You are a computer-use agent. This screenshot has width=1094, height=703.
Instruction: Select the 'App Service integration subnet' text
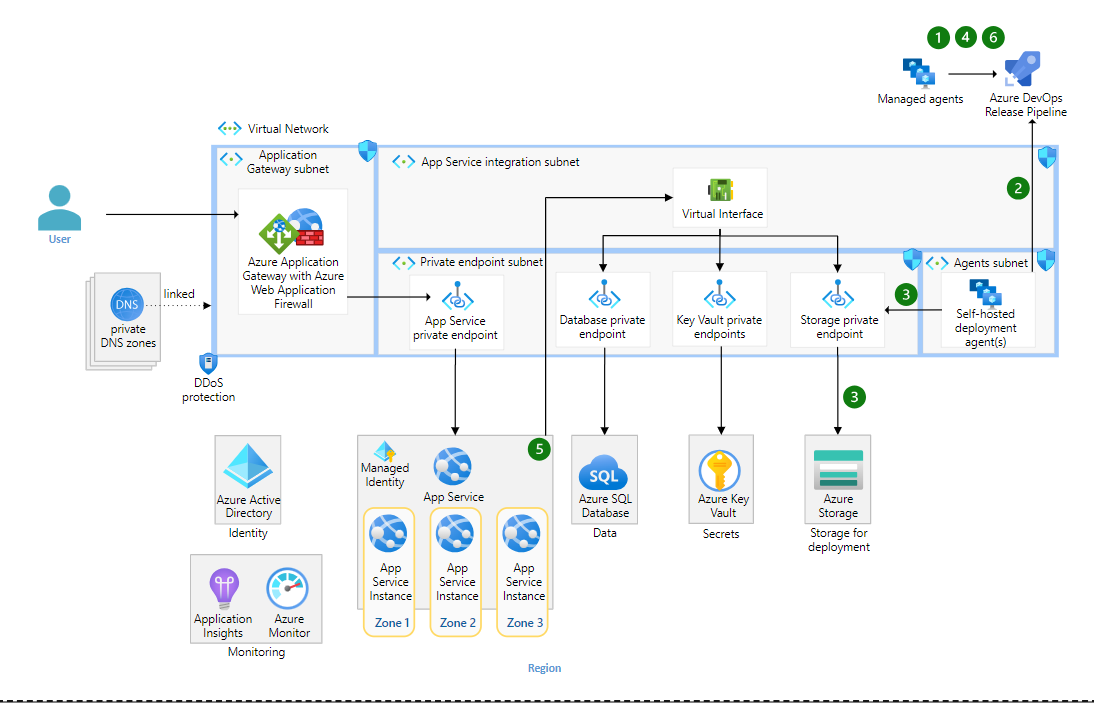point(500,162)
